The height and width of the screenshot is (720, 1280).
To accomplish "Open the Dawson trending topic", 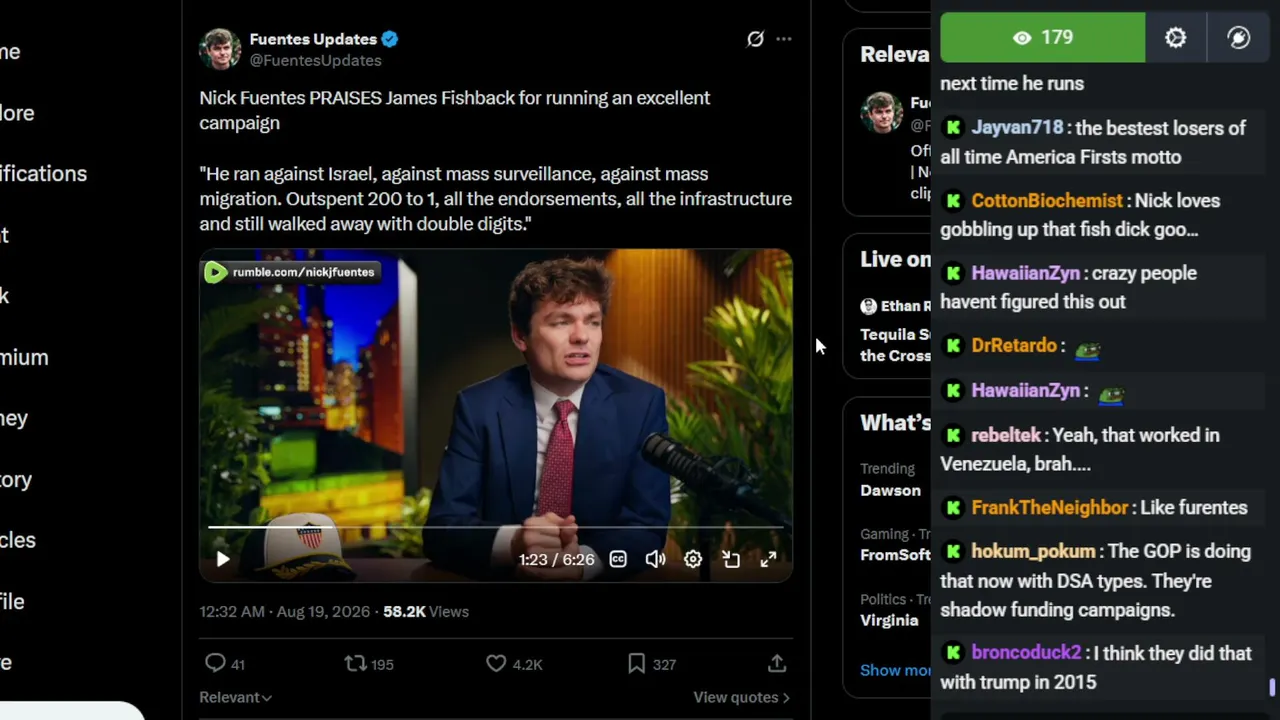I will pyautogui.click(x=890, y=490).
